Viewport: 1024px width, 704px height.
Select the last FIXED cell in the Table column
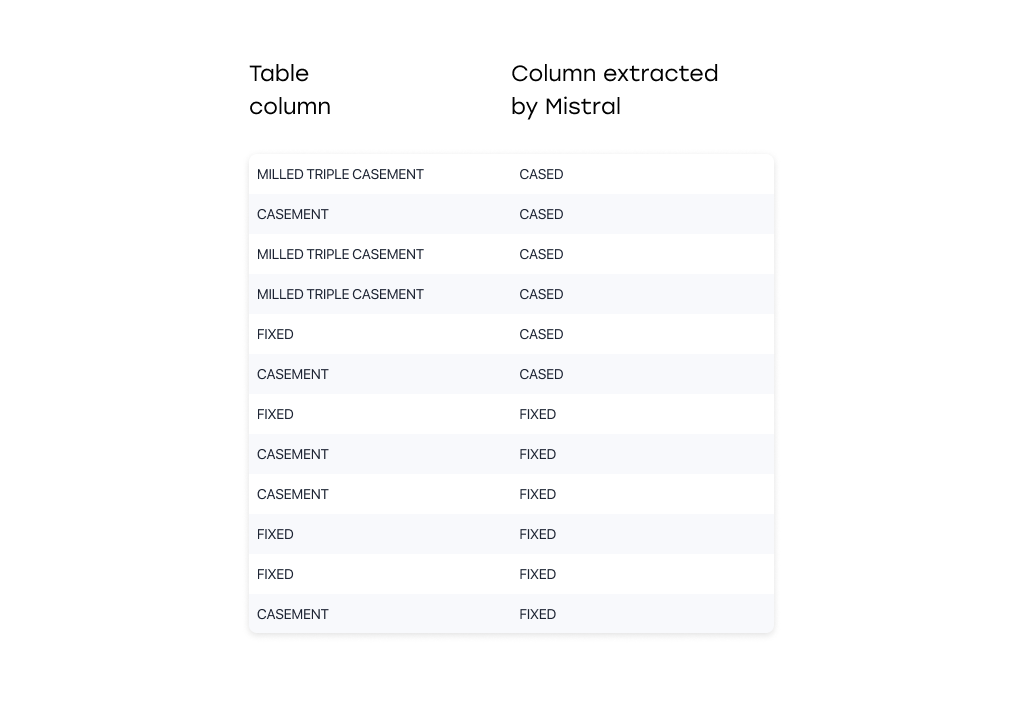click(x=275, y=574)
